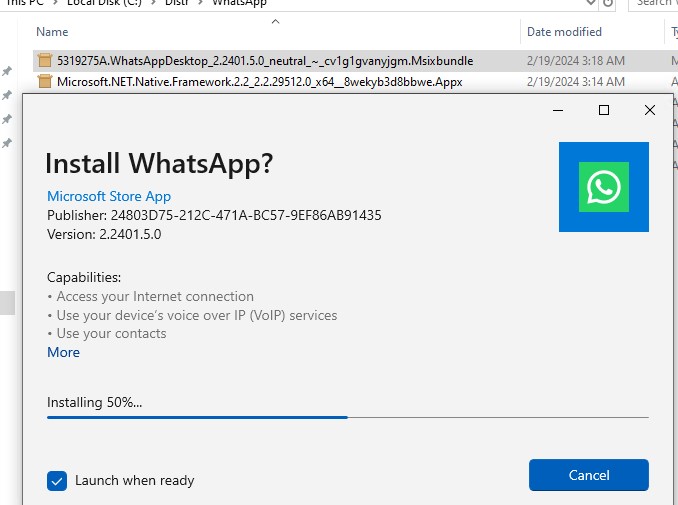Click the Local Disk (C:) breadcrumb
Screen dimensions: 678x505
[104, 3]
